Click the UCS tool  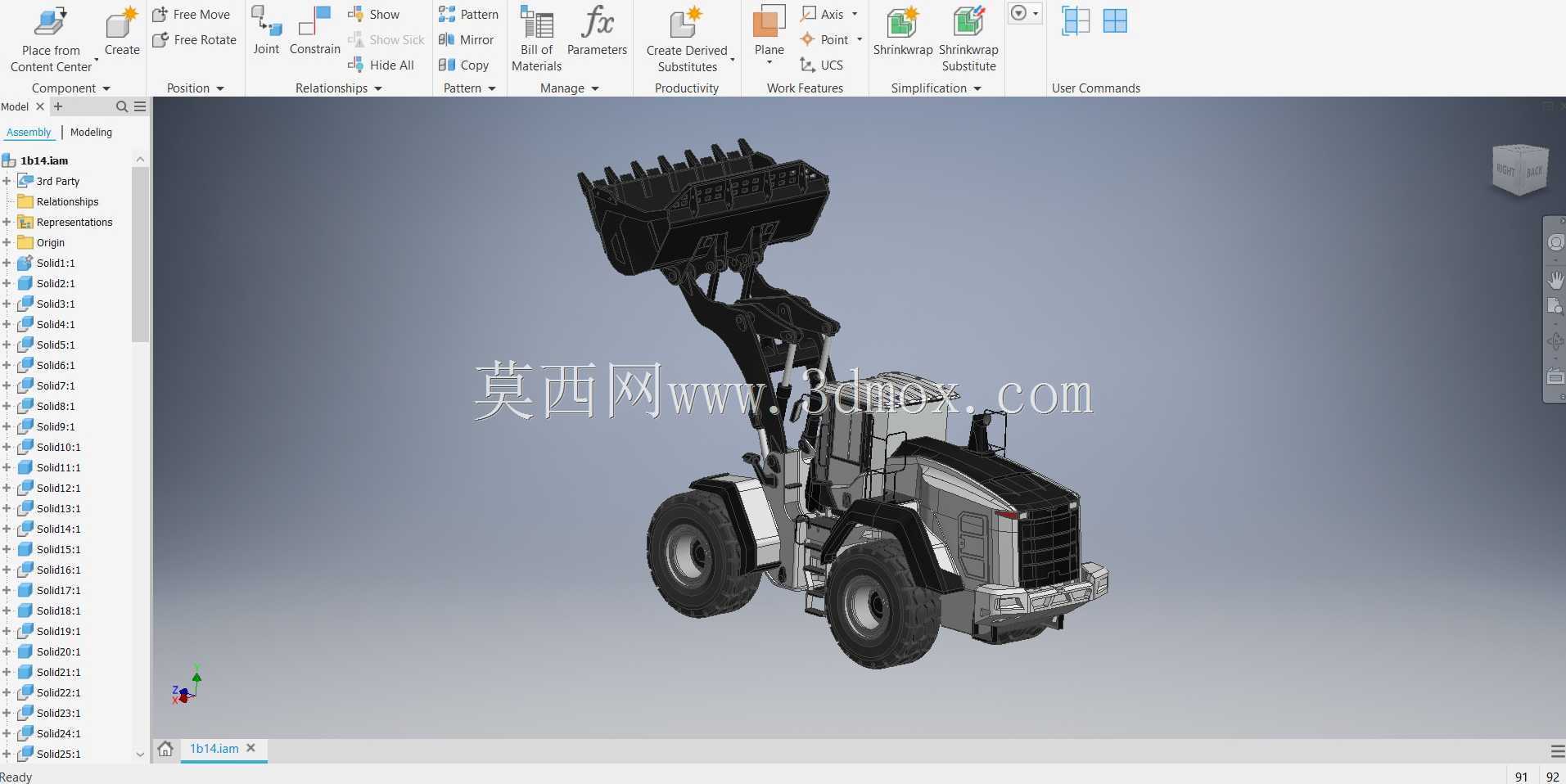821,65
